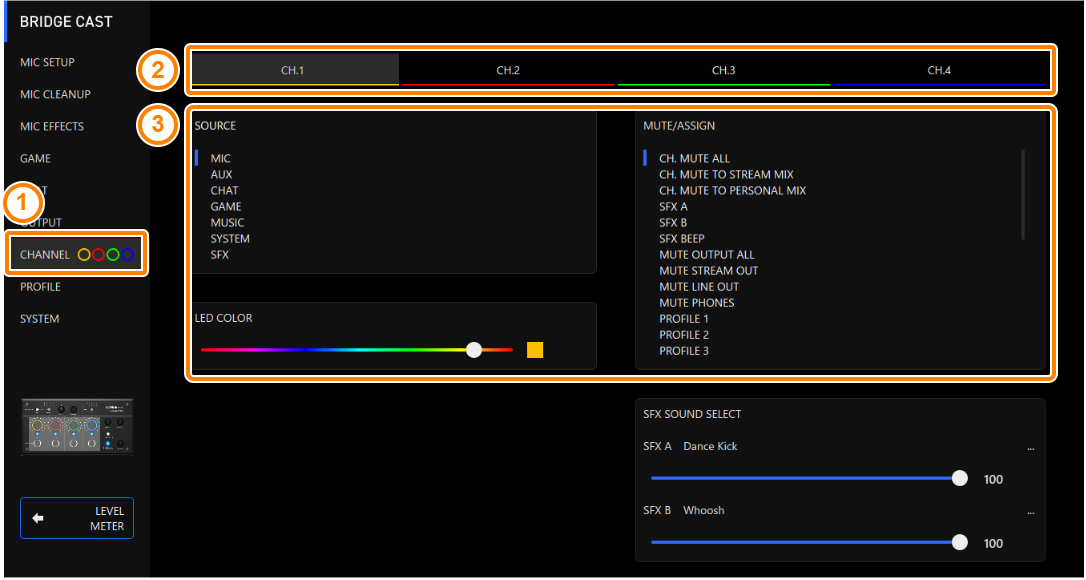Click the green channel circle icon
Viewport: 1086px width, 580px height.
coord(113,255)
